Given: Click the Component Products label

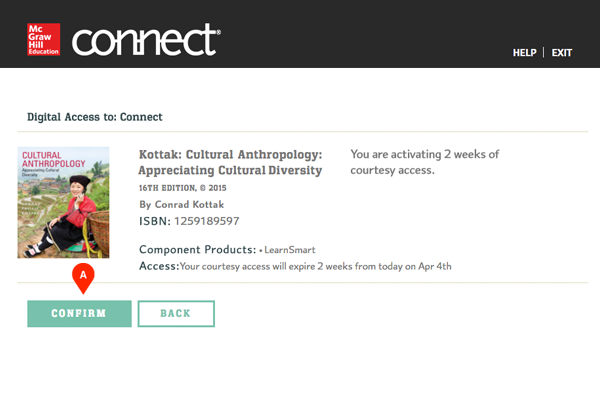Looking at the screenshot, I should point(197,249).
